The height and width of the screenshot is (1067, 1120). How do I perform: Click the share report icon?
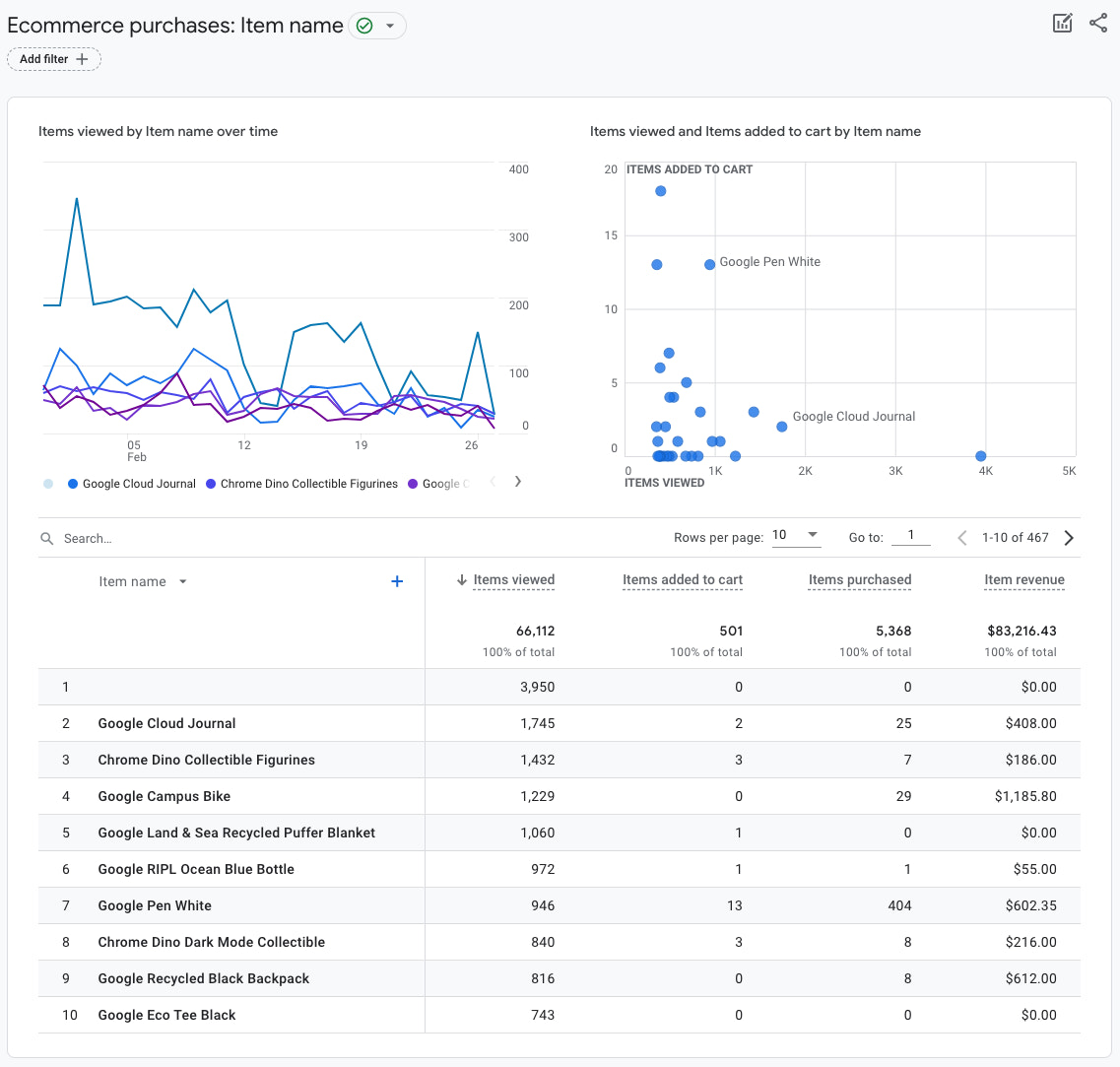1098,24
